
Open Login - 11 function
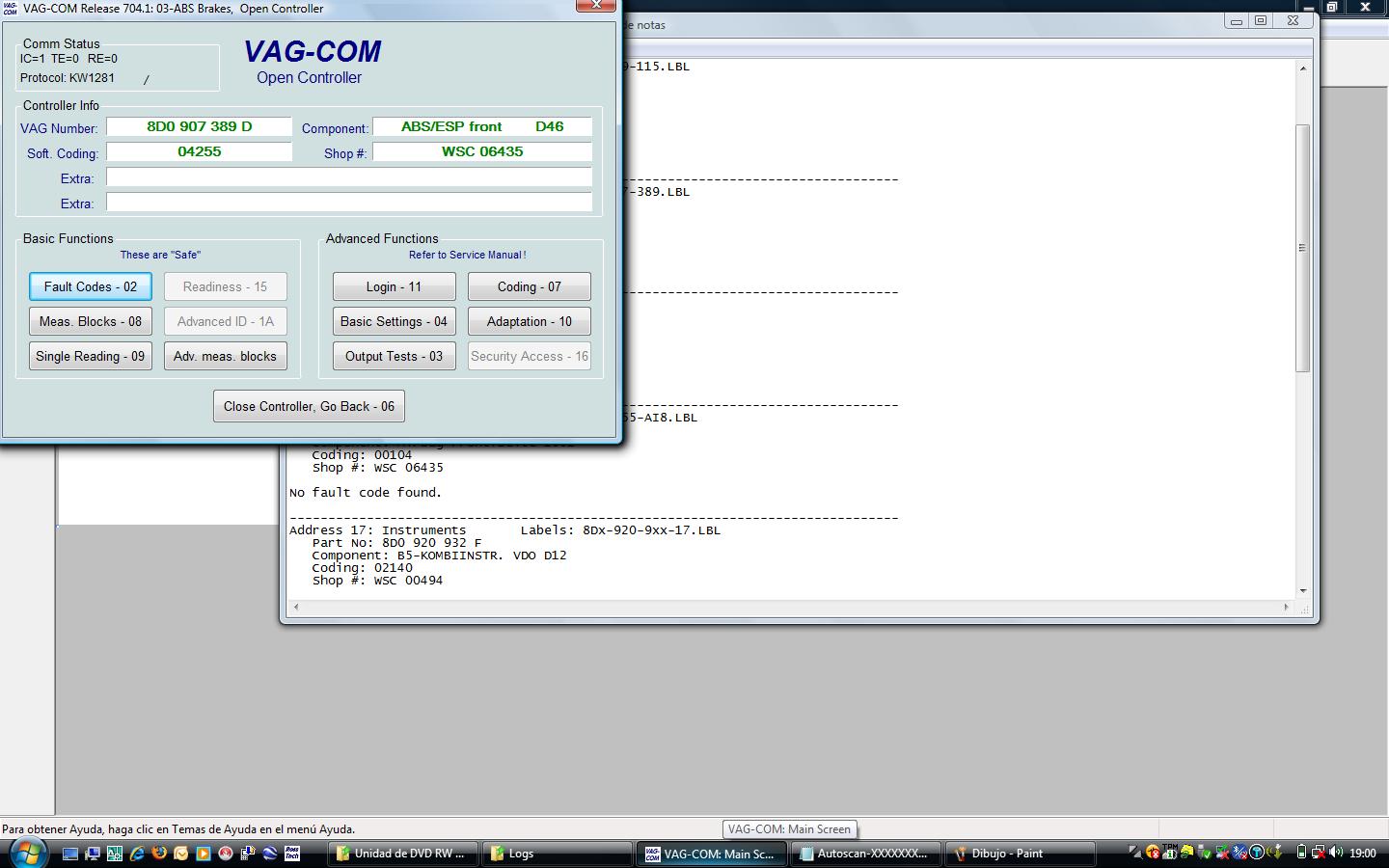394,286
